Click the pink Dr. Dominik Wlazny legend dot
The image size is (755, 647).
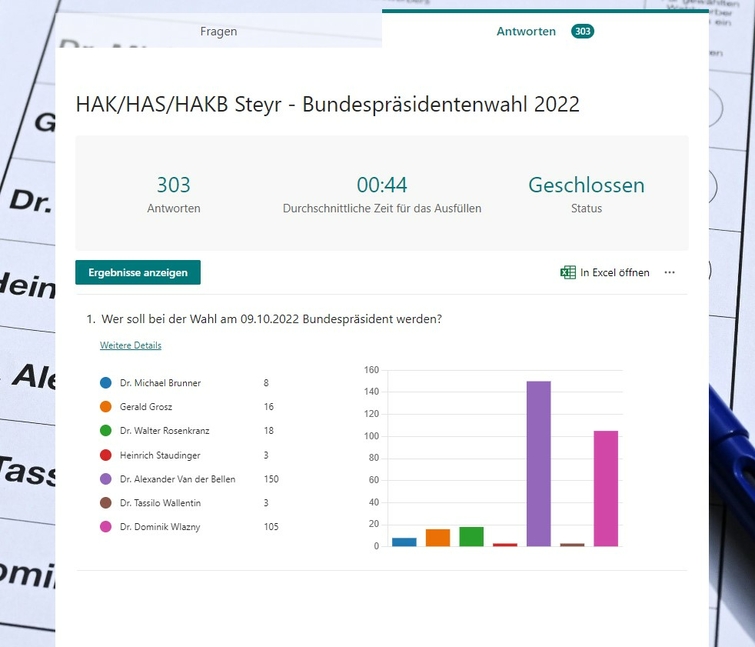(105, 527)
